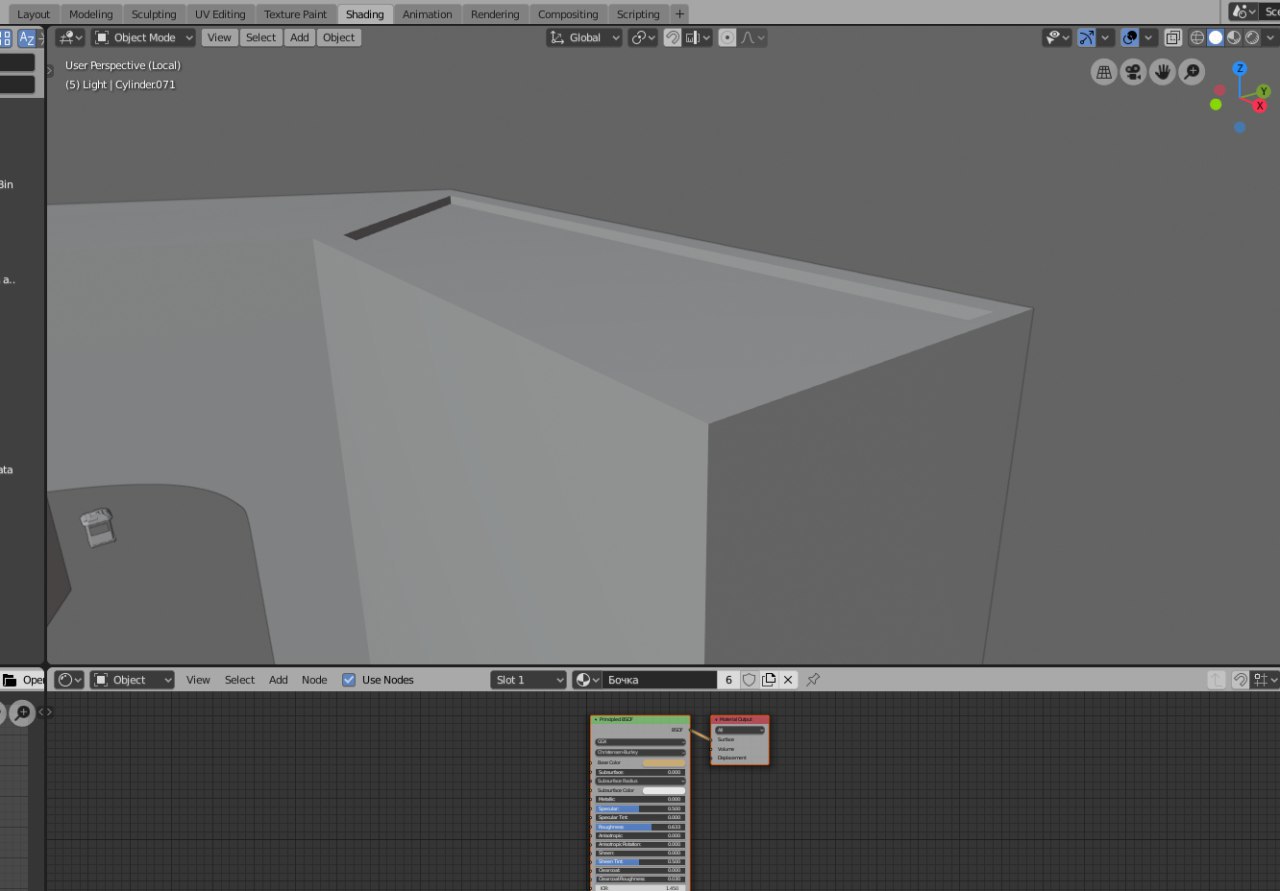The width and height of the screenshot is (1280, 891).
Task: Click the Бочка material name field
Action: point(660,680)
